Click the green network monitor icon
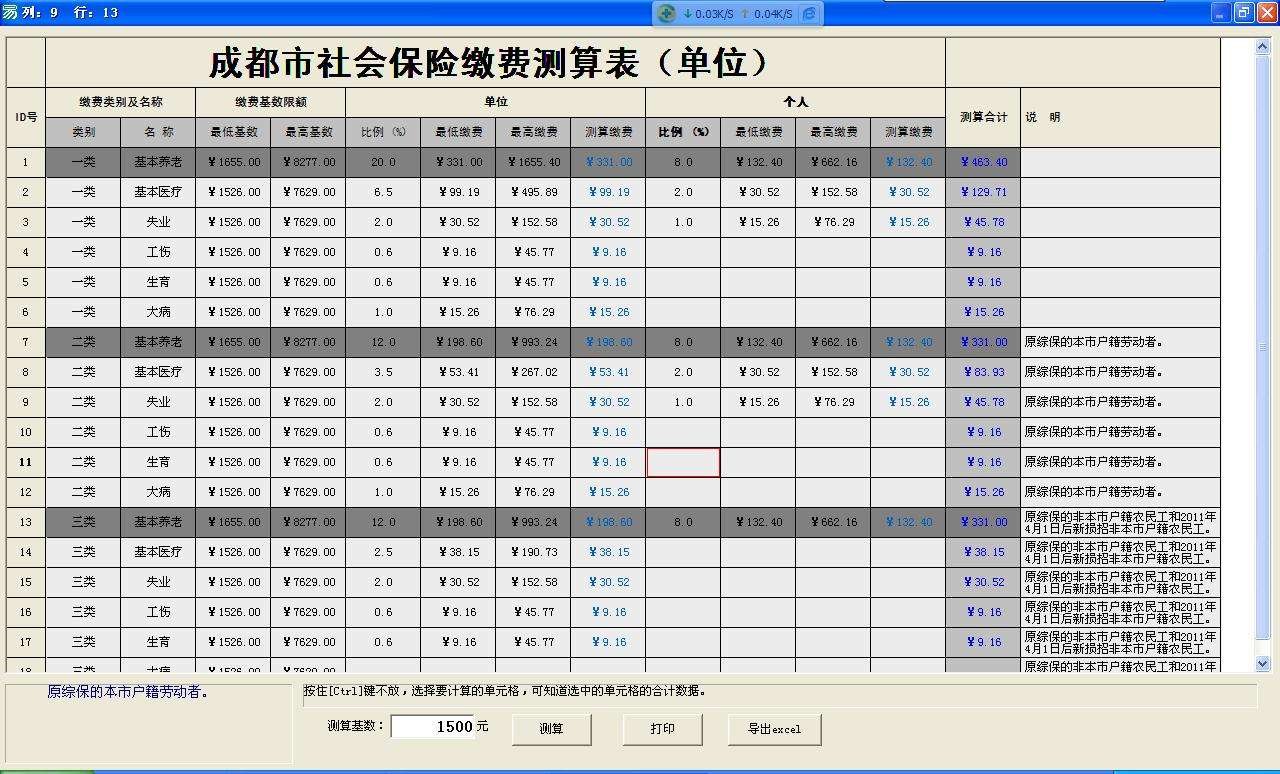1280x774 pixels. pyautogui.click(x=667, y=14)
